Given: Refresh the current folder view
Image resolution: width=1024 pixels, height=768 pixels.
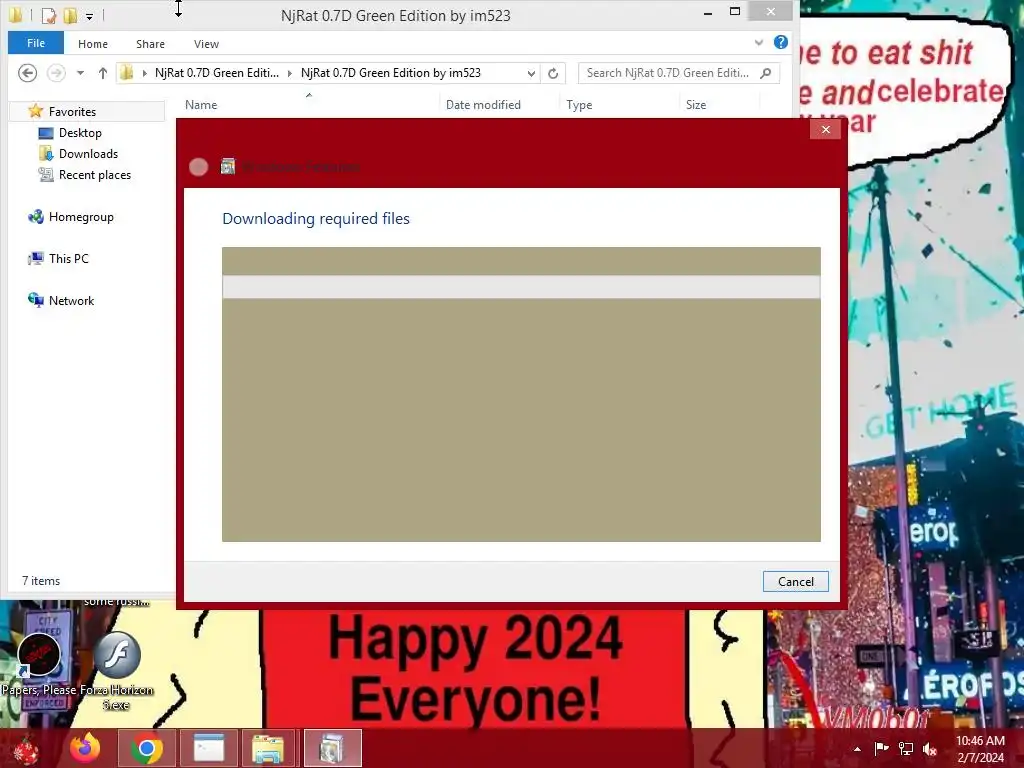Looking at the screenshot, I should 553,73.
